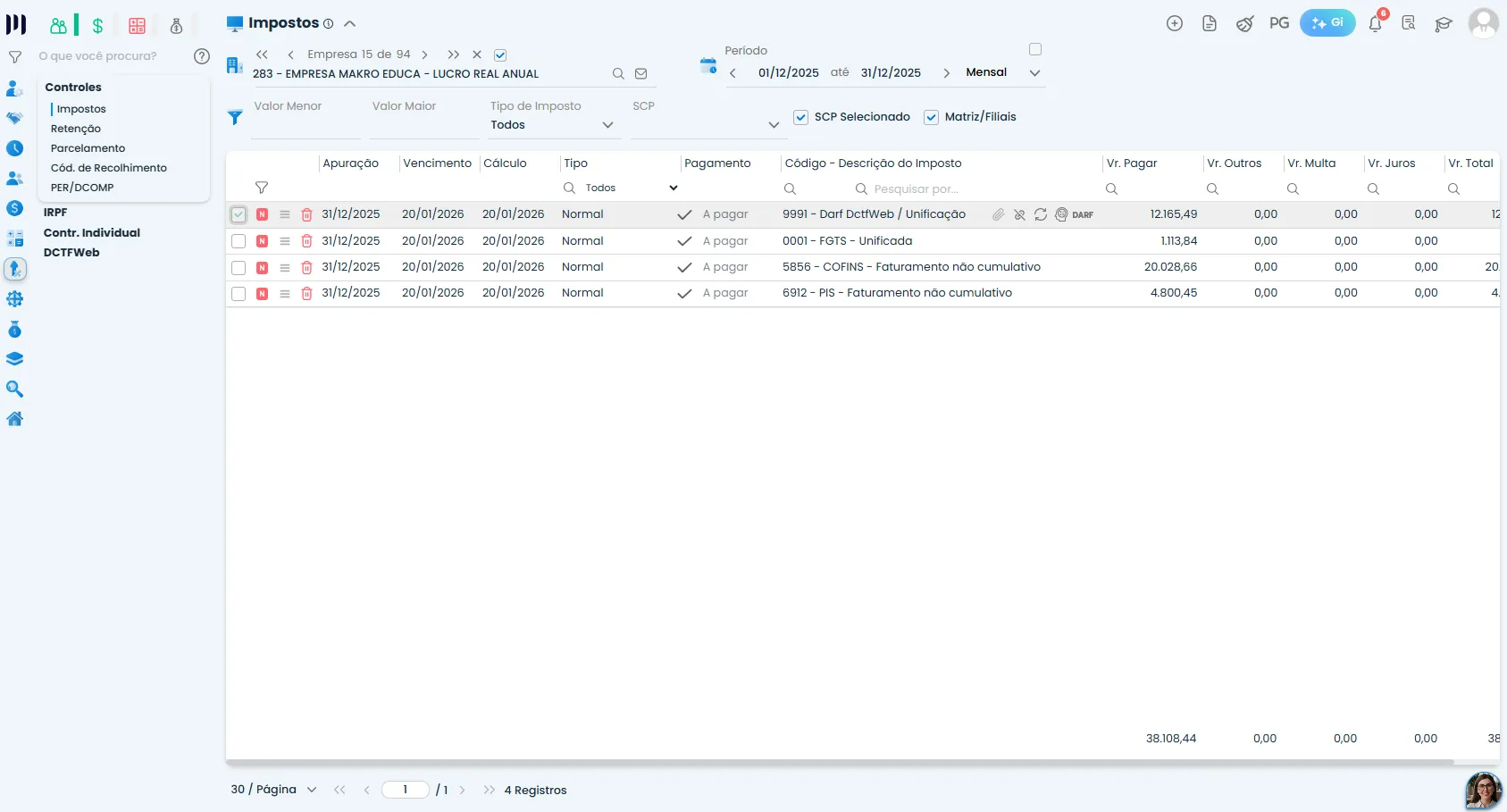Open the Gi assistant button
This screenshot has height=812, width=1507.
1327,23
